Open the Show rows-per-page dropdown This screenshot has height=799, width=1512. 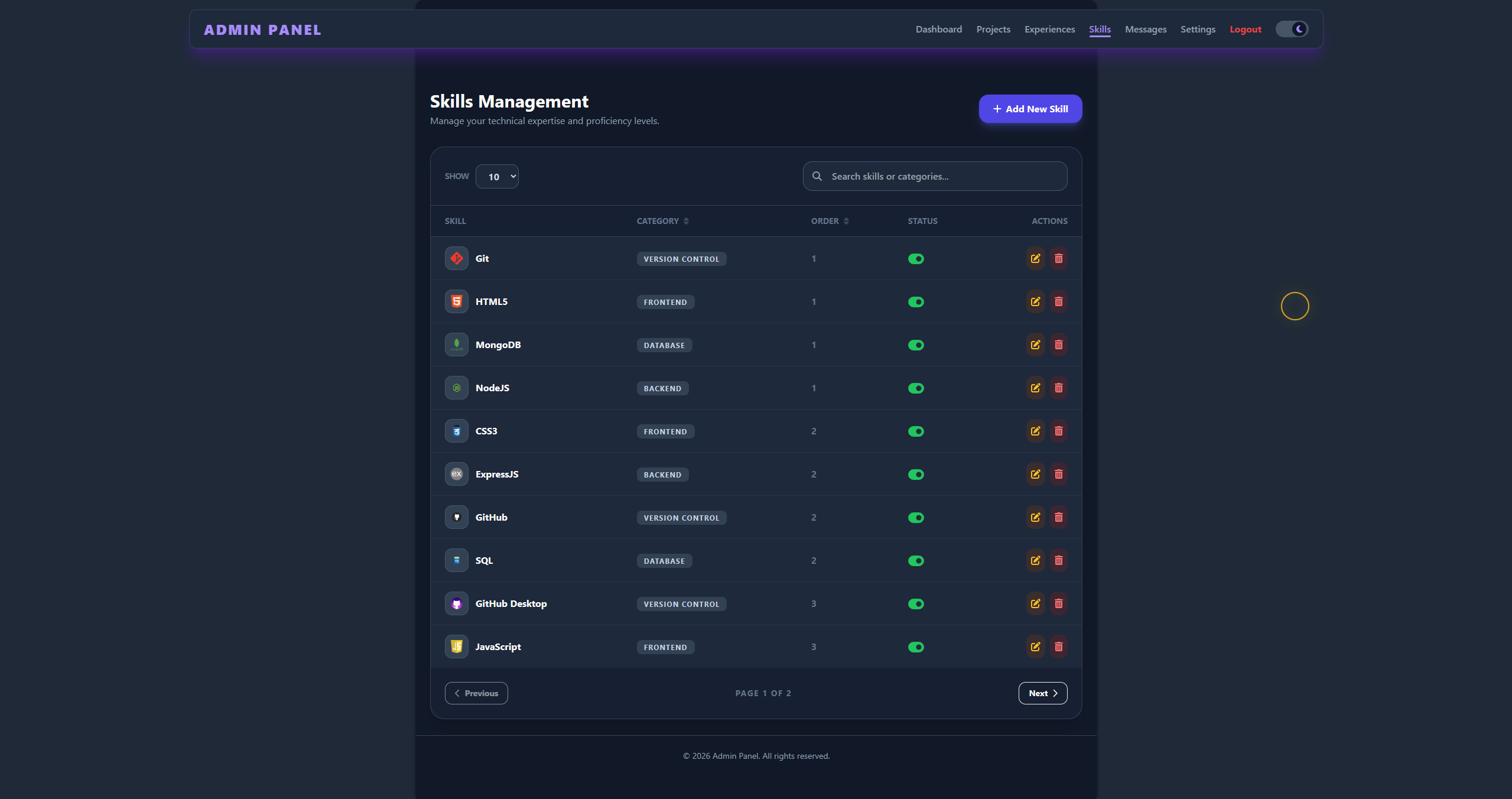click(x=497, y=177)
